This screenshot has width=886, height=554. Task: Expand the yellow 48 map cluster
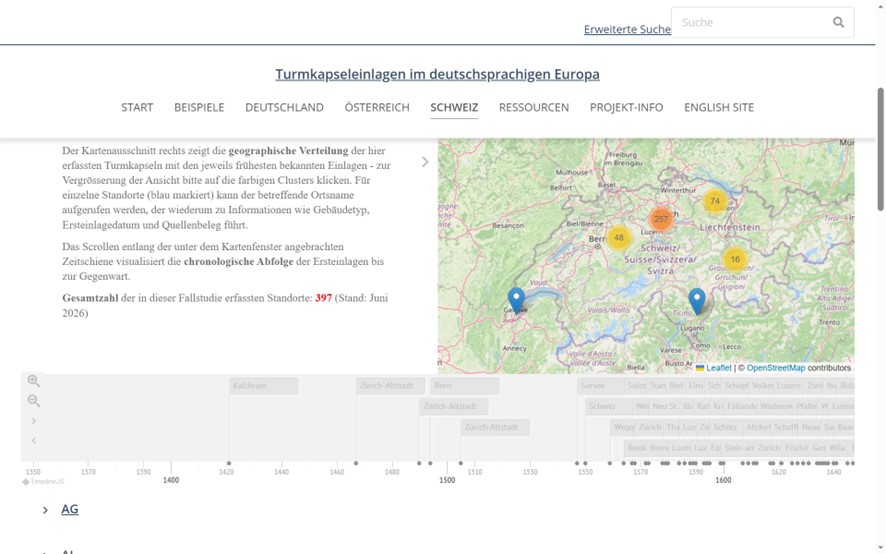click(619, 237)
